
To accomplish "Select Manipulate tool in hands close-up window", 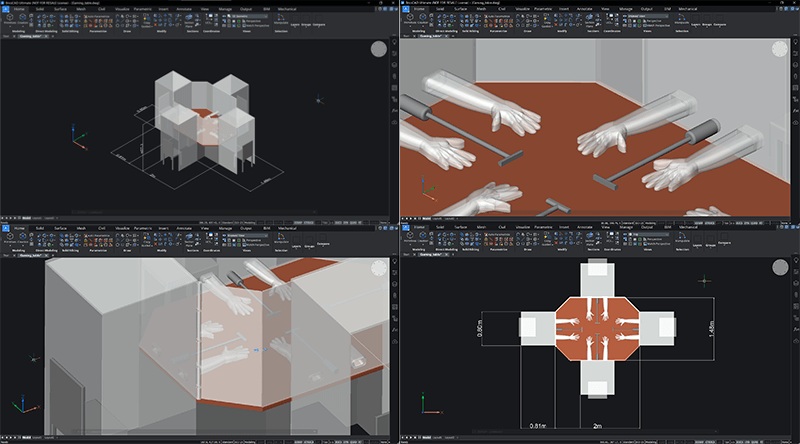I will click(x=682, y=19).
